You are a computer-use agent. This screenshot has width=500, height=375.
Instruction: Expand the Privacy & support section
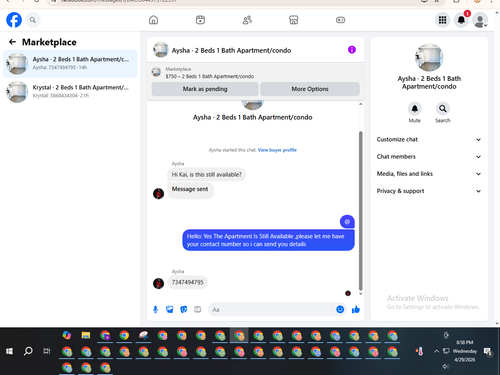pyautogui.click(x=429, y=191)
